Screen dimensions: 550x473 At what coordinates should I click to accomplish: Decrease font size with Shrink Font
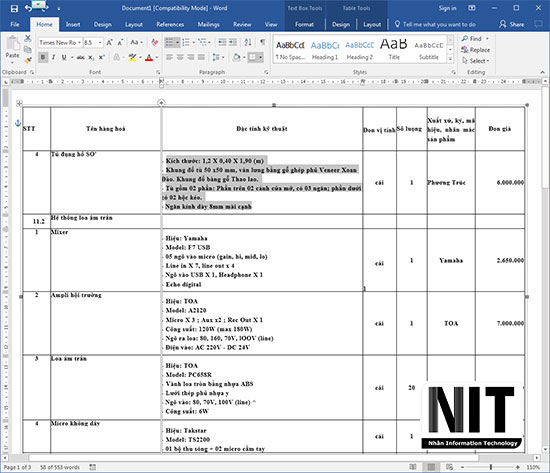(120, 42)
